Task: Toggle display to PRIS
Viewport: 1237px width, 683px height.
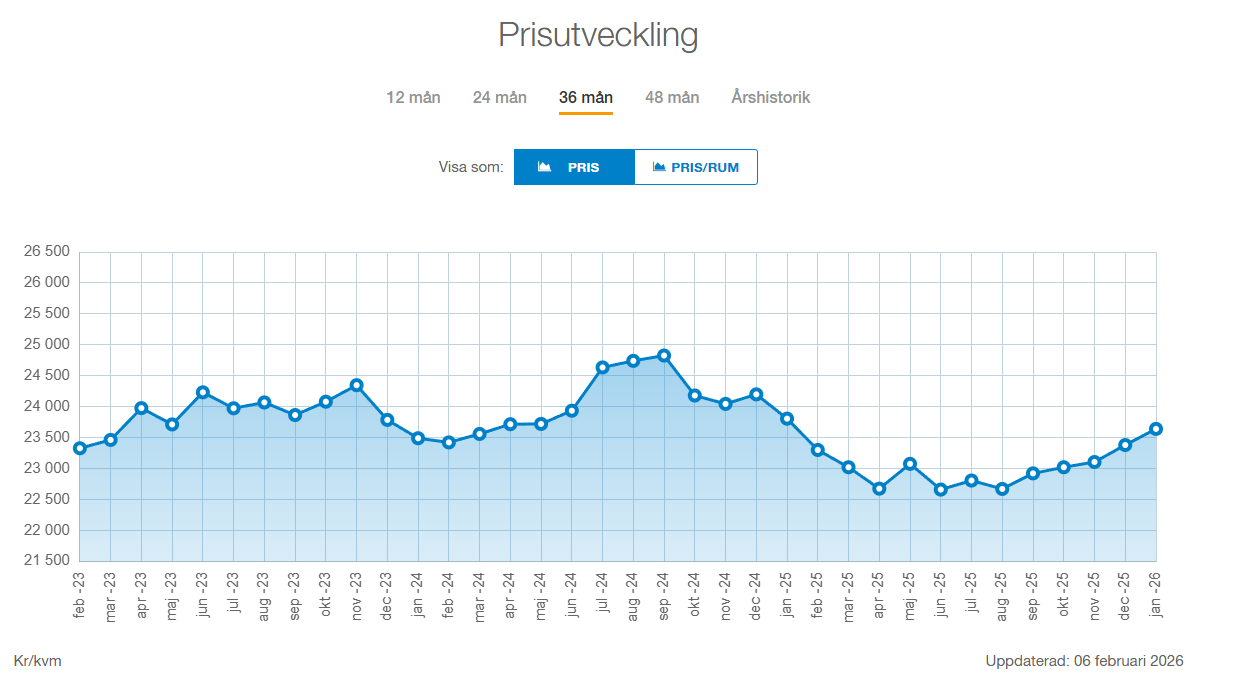Action: pyautogui.click(x=574, y=167)
